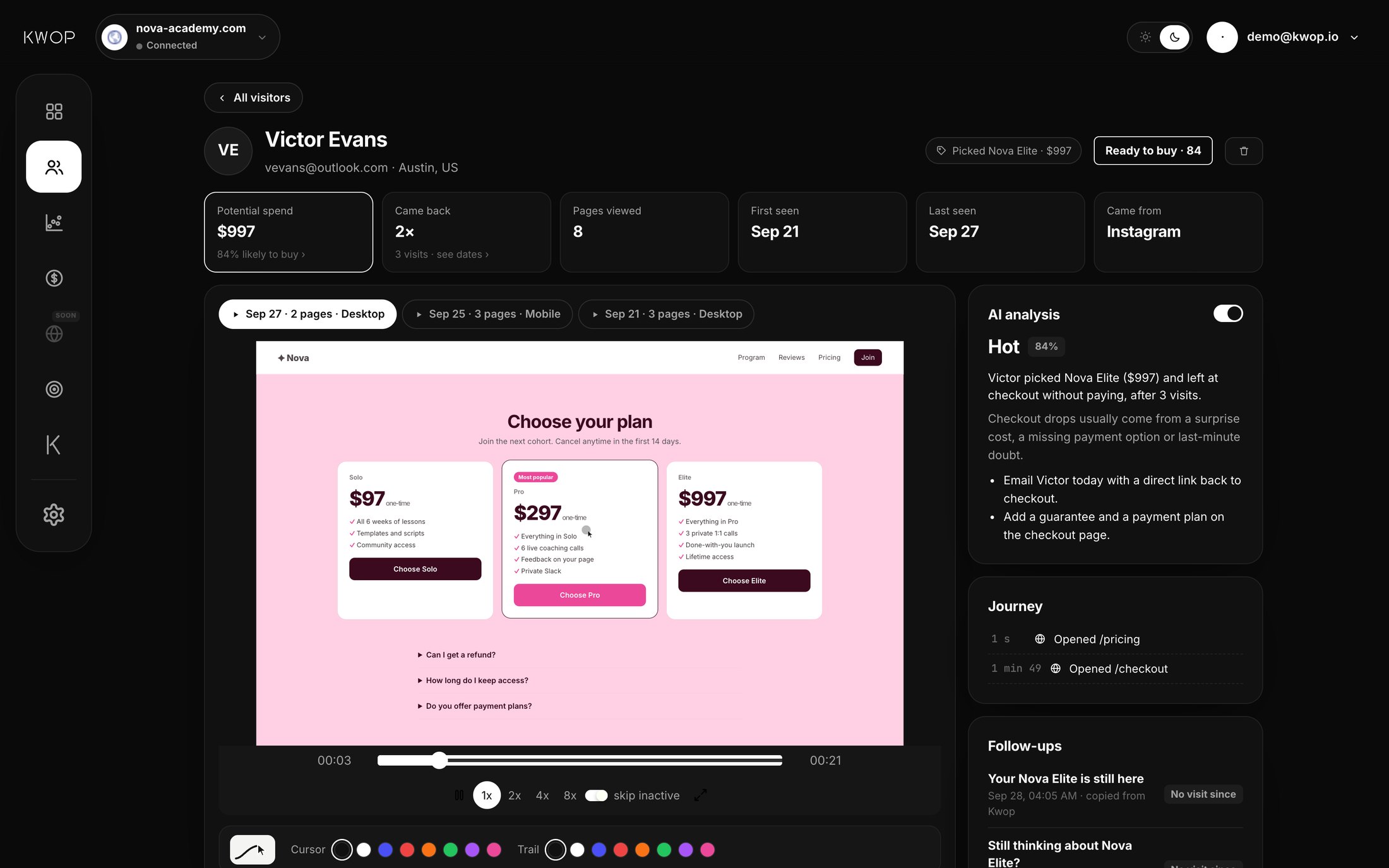
Task: Select the Sep 25 Mobile session tab
Action: pyautogui.click(x=487, y=314)
